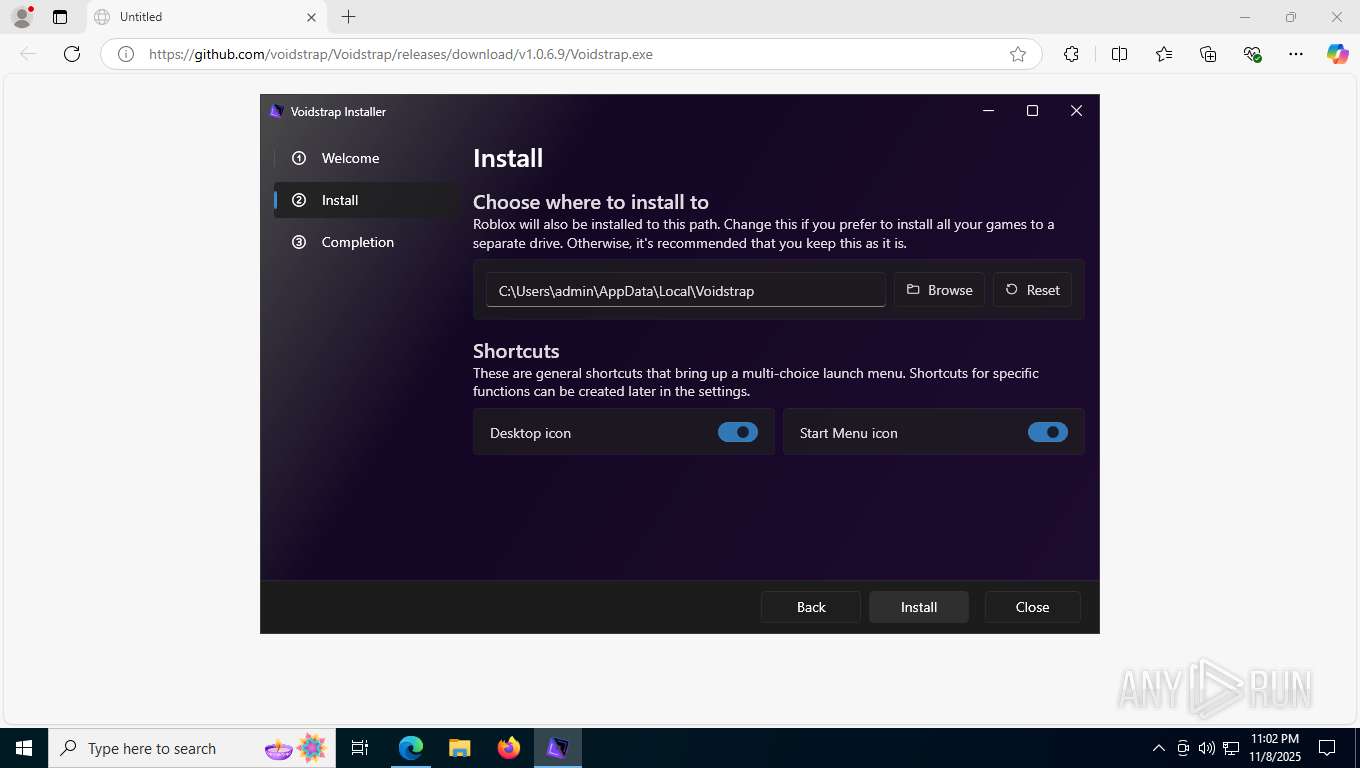Image resolution: width=1360 pixels, height=768 pixels.
Task: View site information icon in address bar
Action: 126,54
